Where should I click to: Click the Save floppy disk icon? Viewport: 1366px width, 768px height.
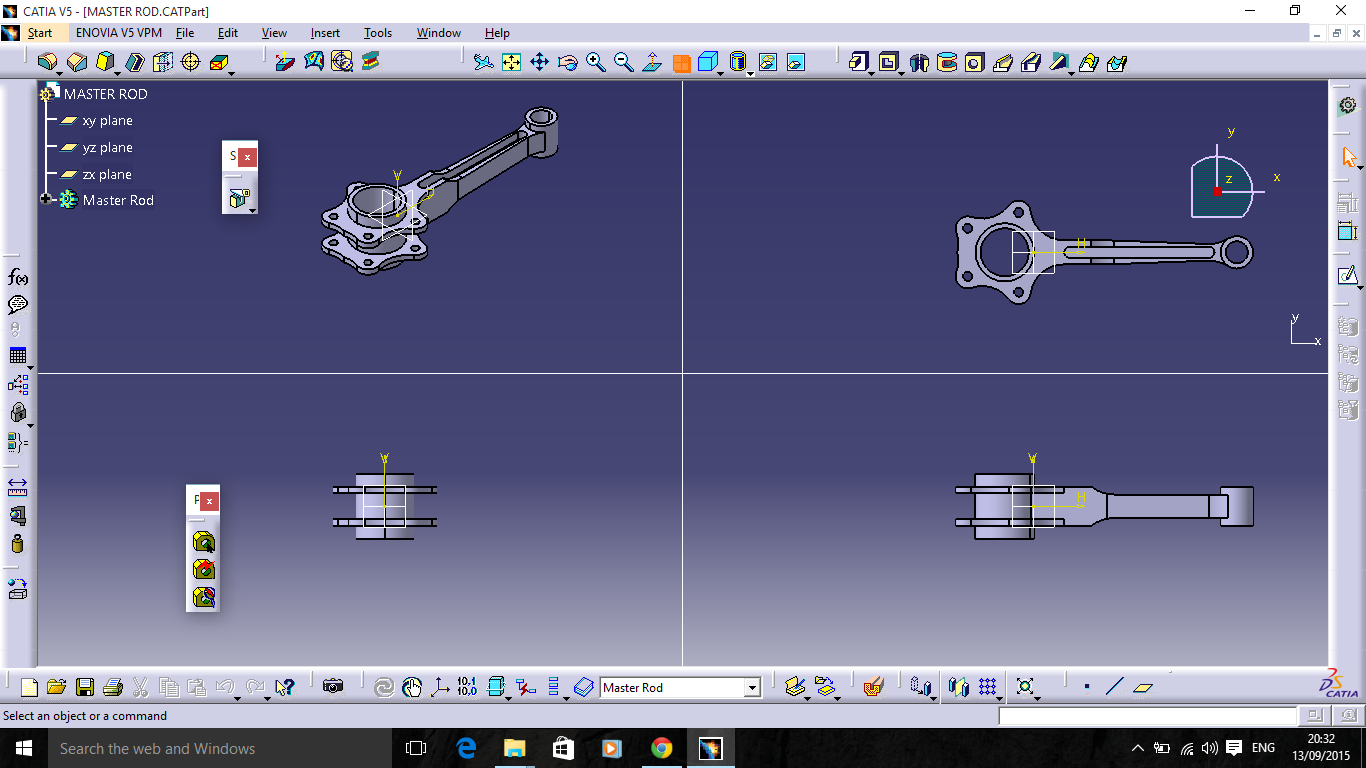[x=85, y=687]
